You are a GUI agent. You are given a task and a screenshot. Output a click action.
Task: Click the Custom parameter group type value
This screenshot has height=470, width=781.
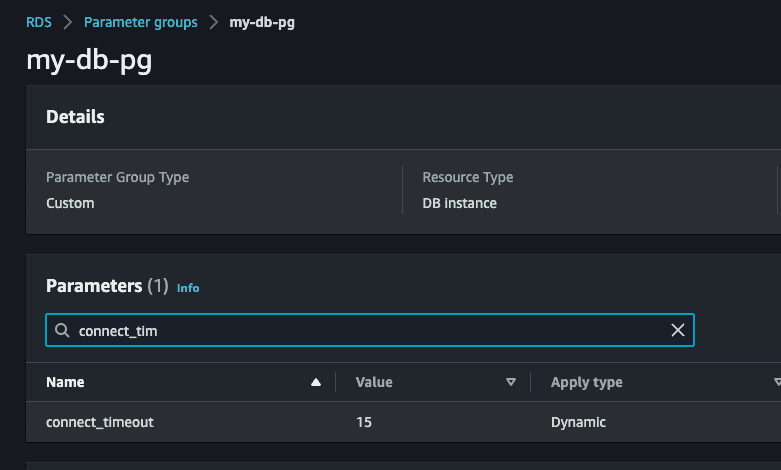(x=70, y=203)
